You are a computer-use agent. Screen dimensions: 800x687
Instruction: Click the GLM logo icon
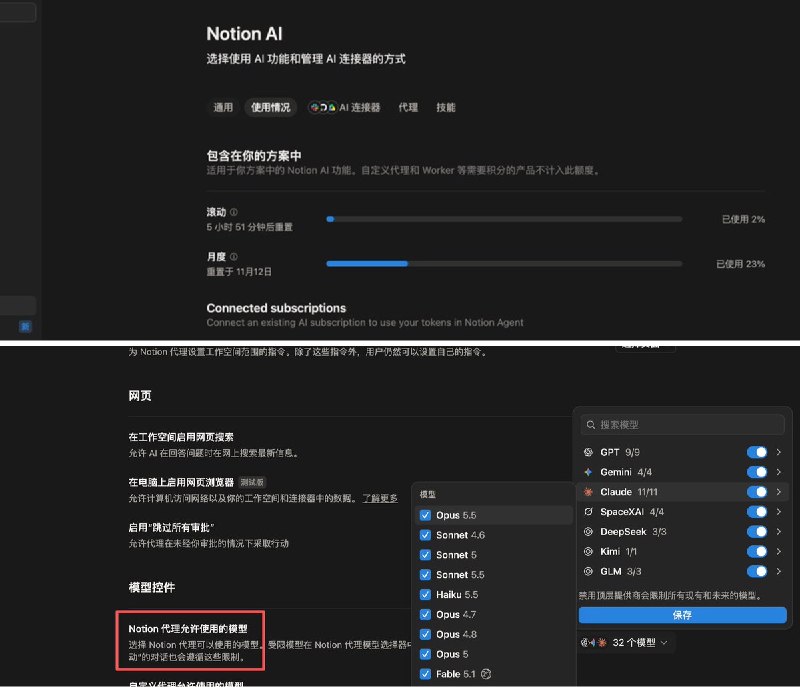pos(588,571)
